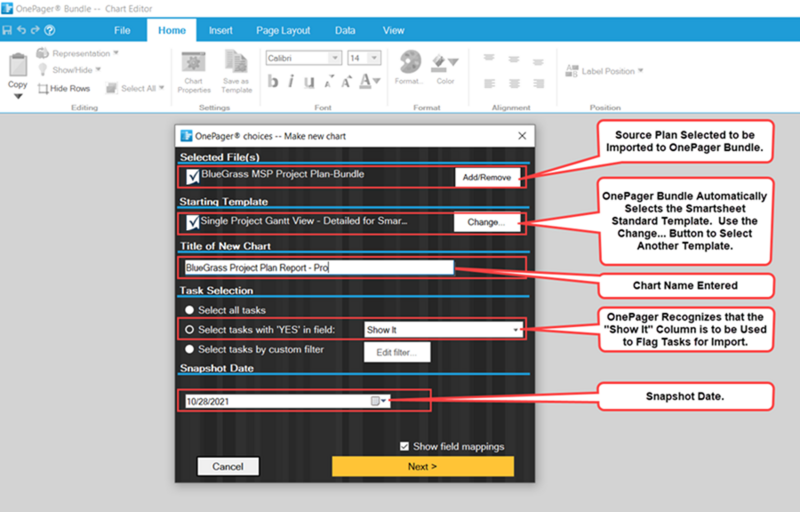Image resolution: width=800 pixels, height=512 pixels.
Task: Click the Undo arrow icon
Action: 21,30
